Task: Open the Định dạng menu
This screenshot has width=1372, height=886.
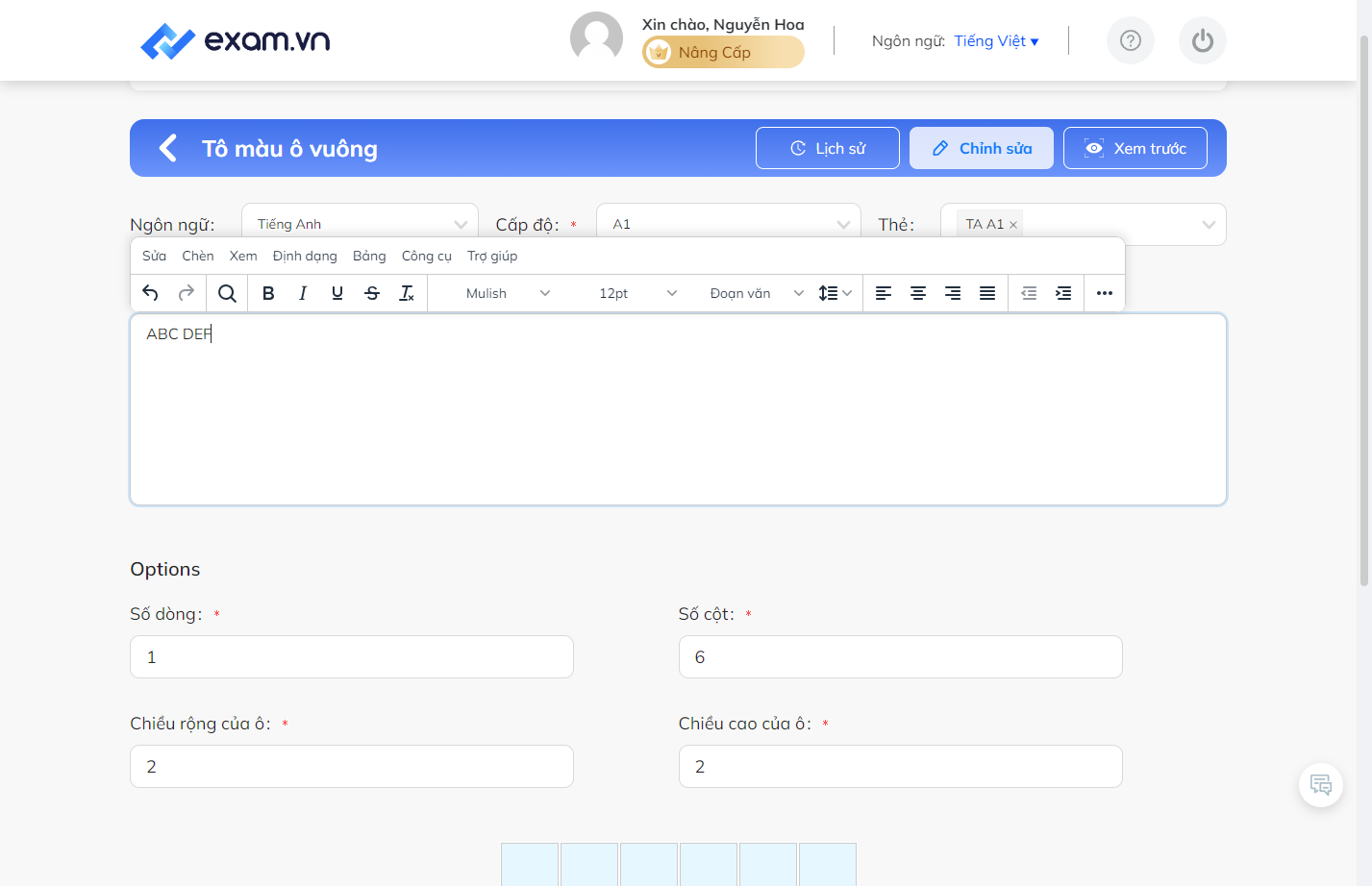Action: 305,256
